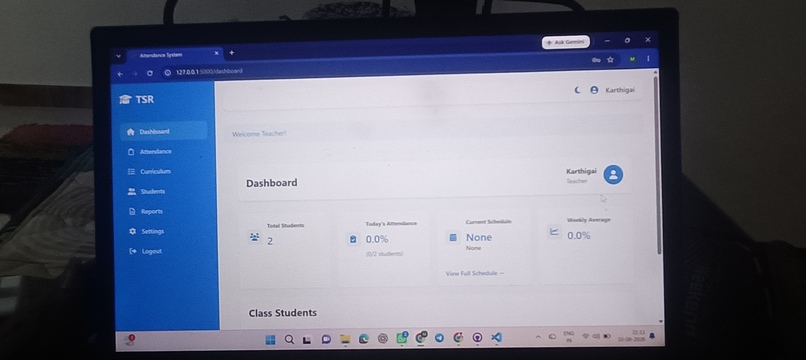Open a new browser tab
This screenshot has width=806, height=360.
(231, 52)
